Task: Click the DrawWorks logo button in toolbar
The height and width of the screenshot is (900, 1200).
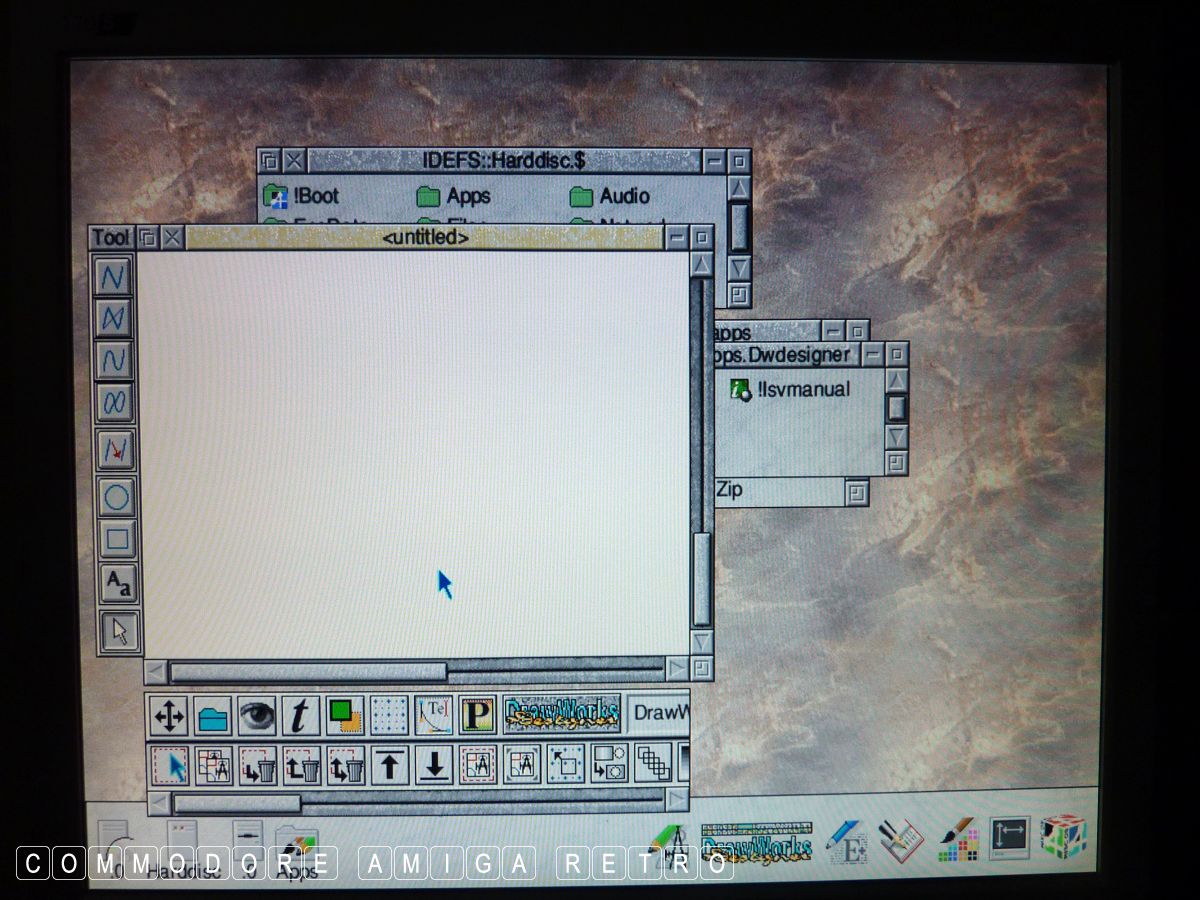Action: click(x=562, y=714)
